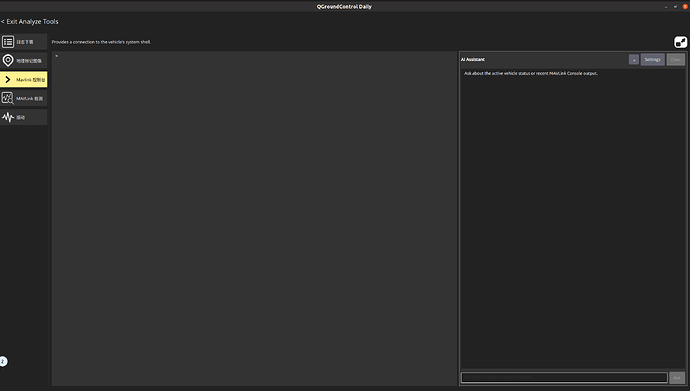The image size is (690, 391).
Task: Open the Vibration waveform icon
Action: [8, 117]
